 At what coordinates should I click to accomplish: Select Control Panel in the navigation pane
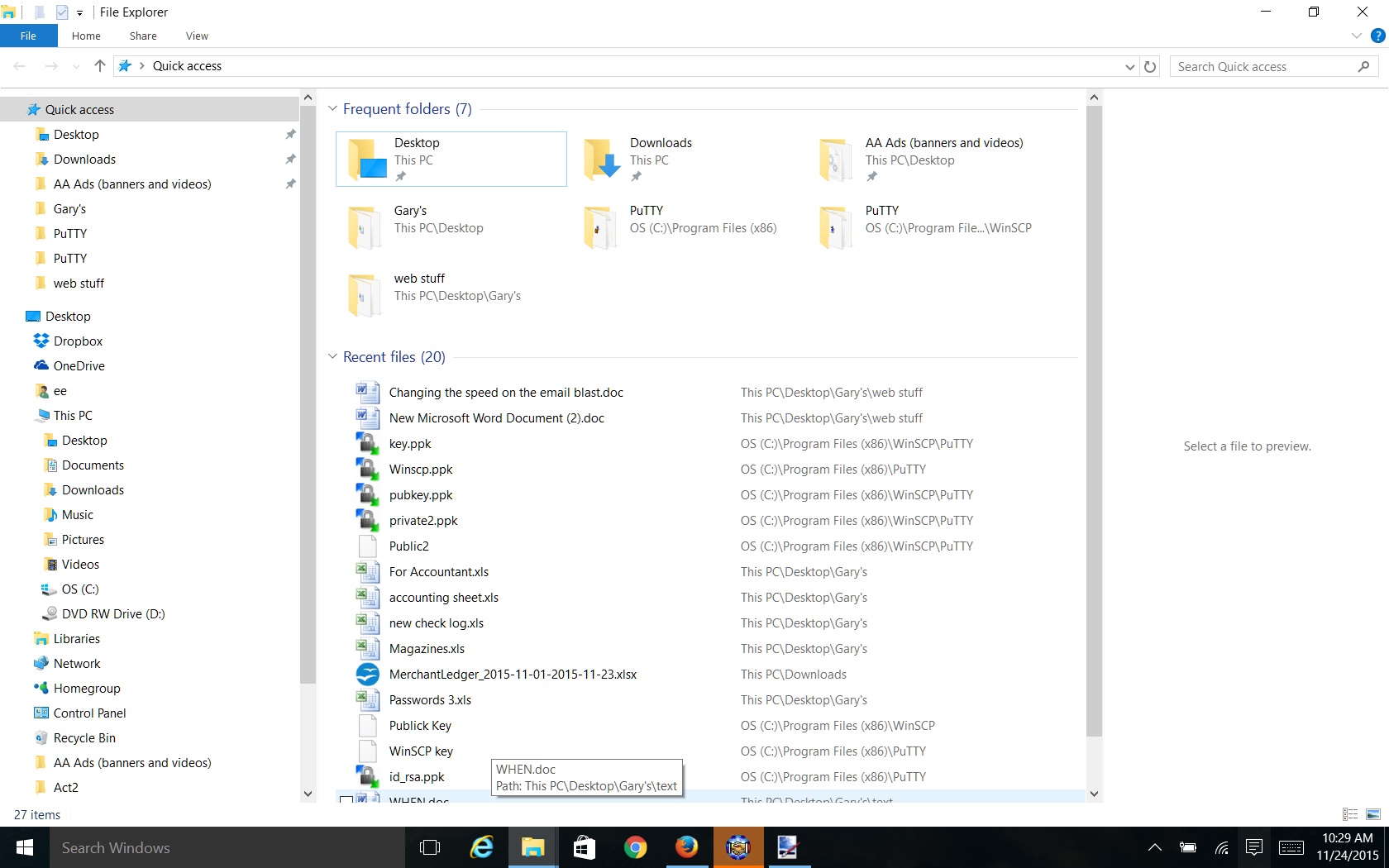tap(89, 713)
